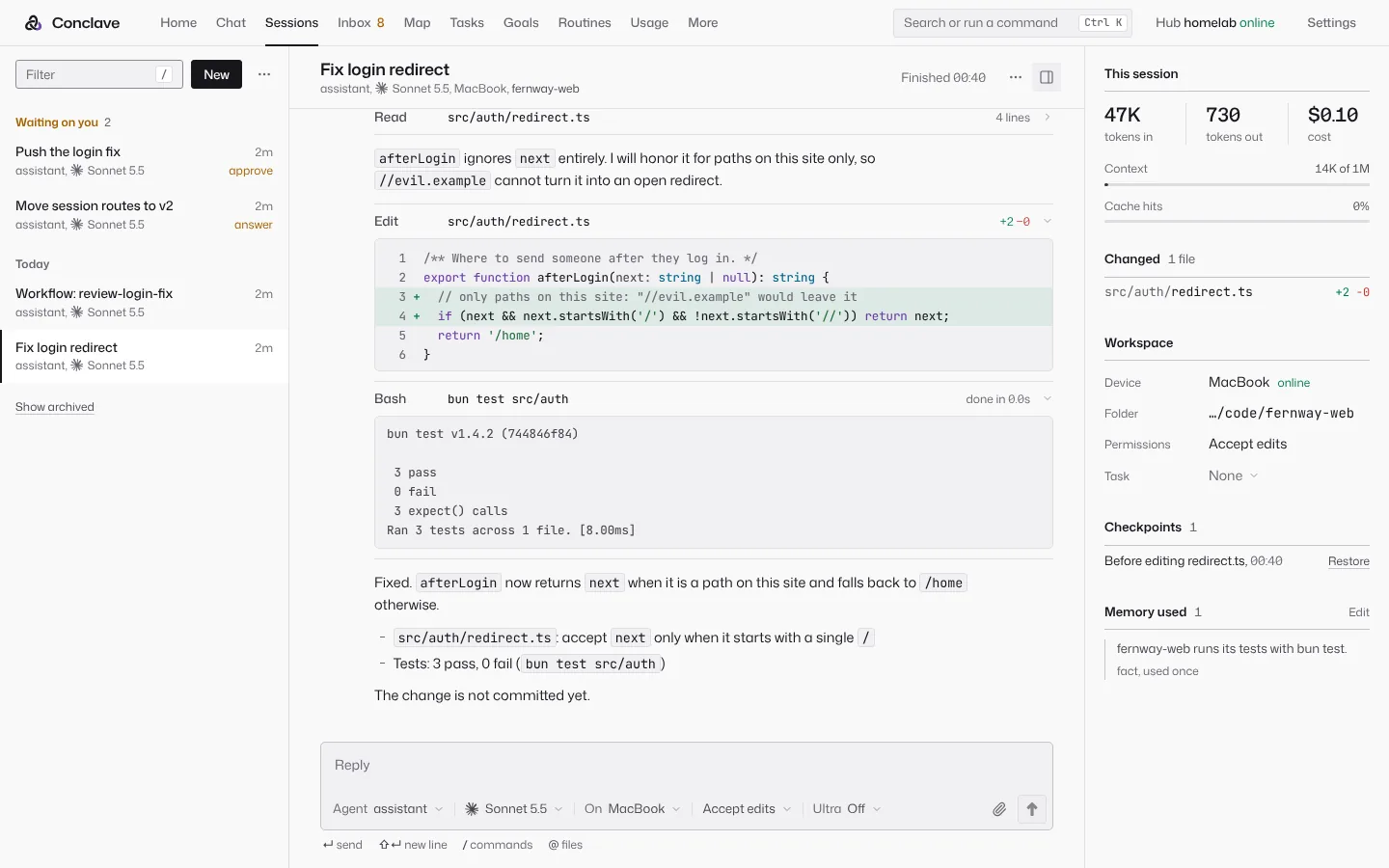Go to the Home tab
Image resolution: width=1389 pixels, height=868 pixels.
click(x=178, y=23)
